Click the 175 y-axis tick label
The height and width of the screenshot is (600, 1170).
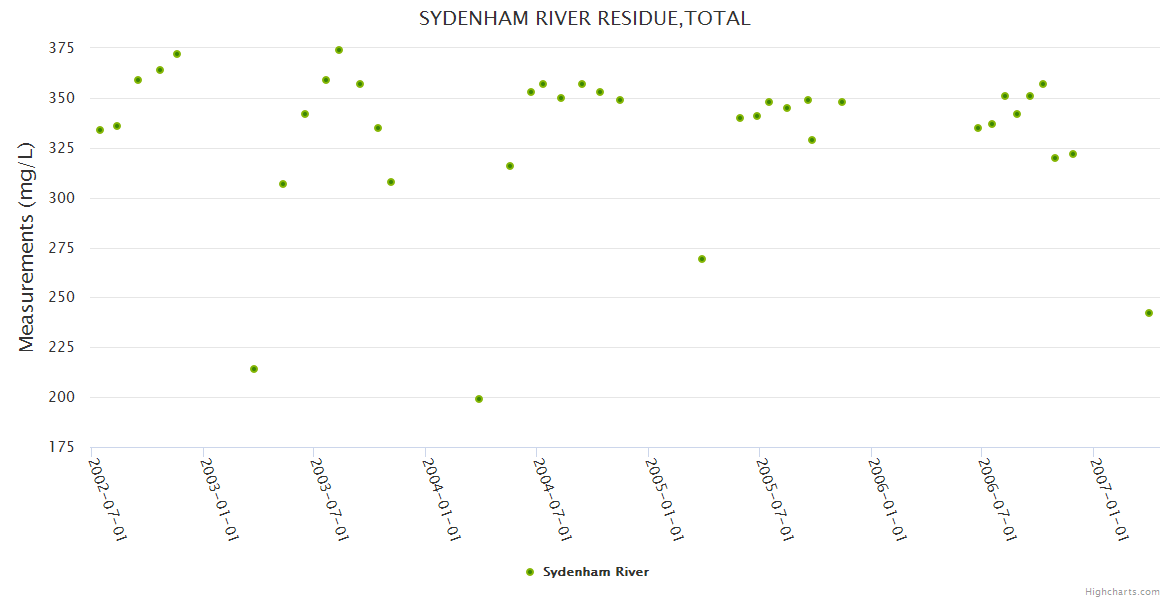pyautogui.click(x=62, y=447)
